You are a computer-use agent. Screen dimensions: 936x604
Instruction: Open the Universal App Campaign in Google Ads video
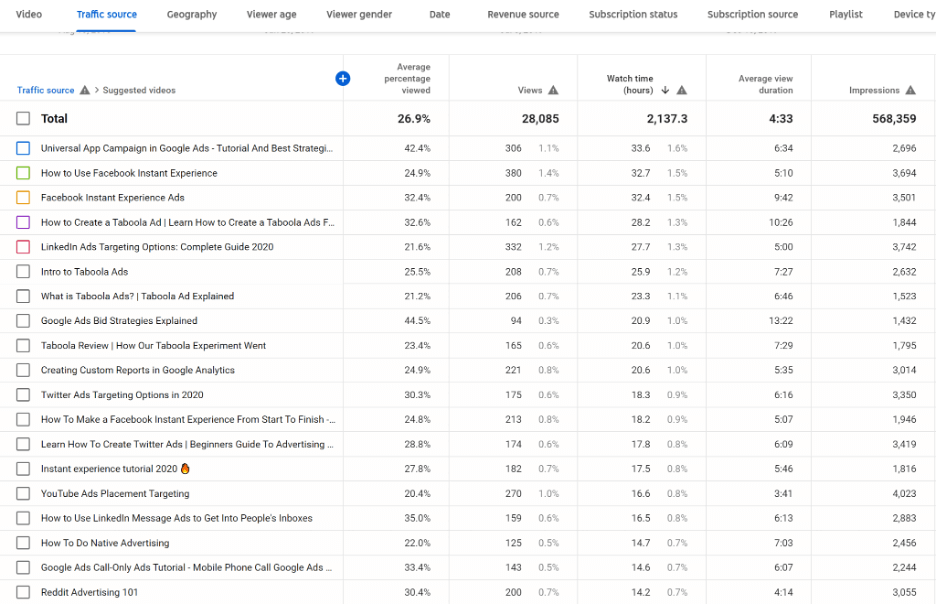tap(187, 148)
